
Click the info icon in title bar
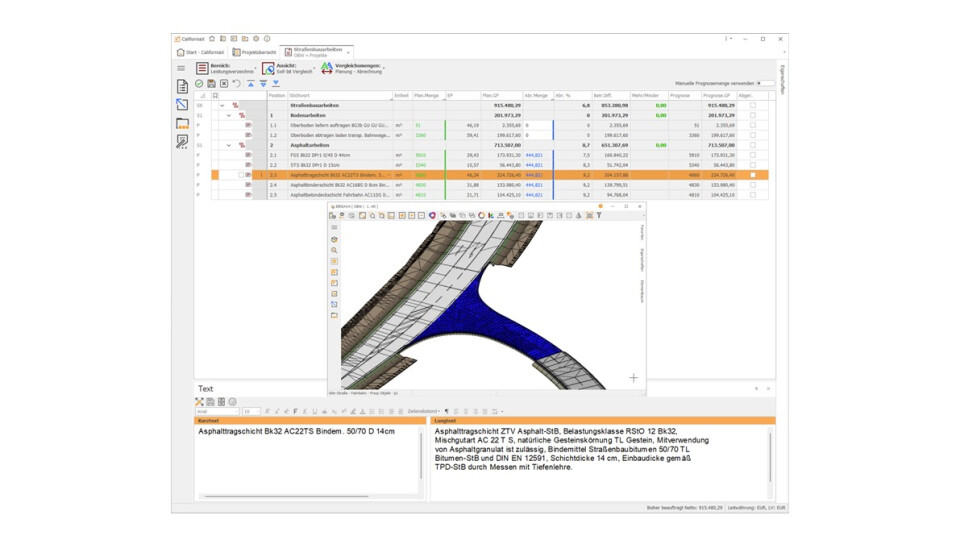click(267, 39)
